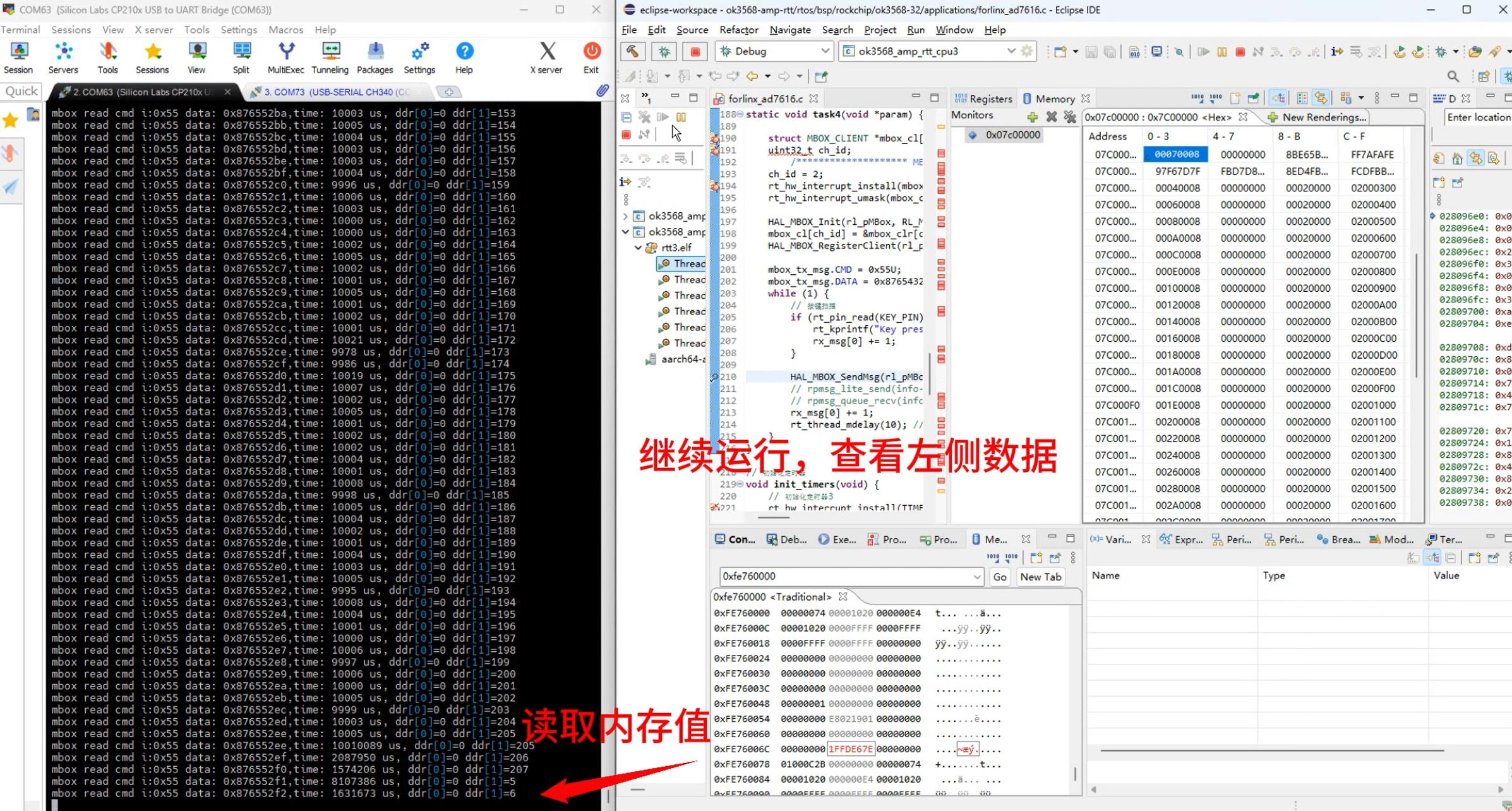The image size is (1512, 811).
Task: Click the red Stop launch button
Action: (695, 51)
